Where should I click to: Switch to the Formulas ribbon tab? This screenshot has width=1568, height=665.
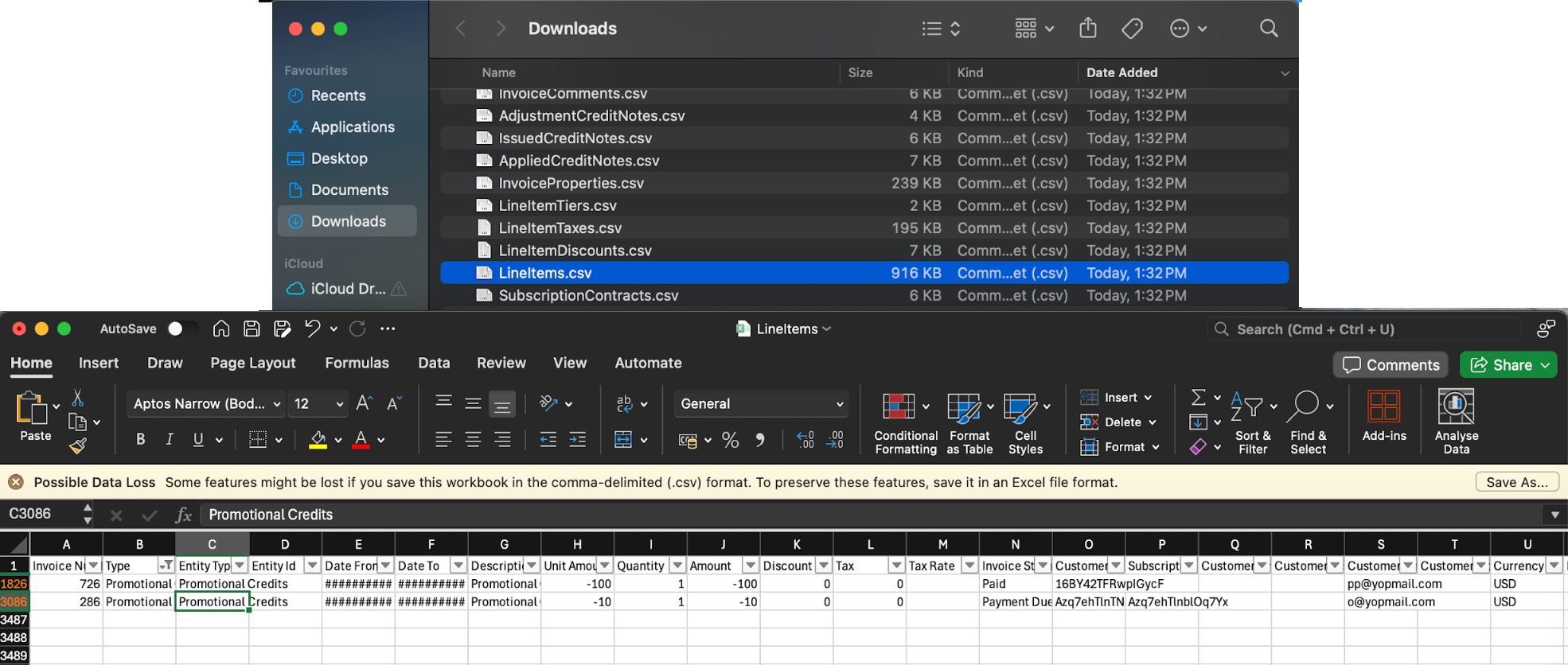[x=357, y=363]
